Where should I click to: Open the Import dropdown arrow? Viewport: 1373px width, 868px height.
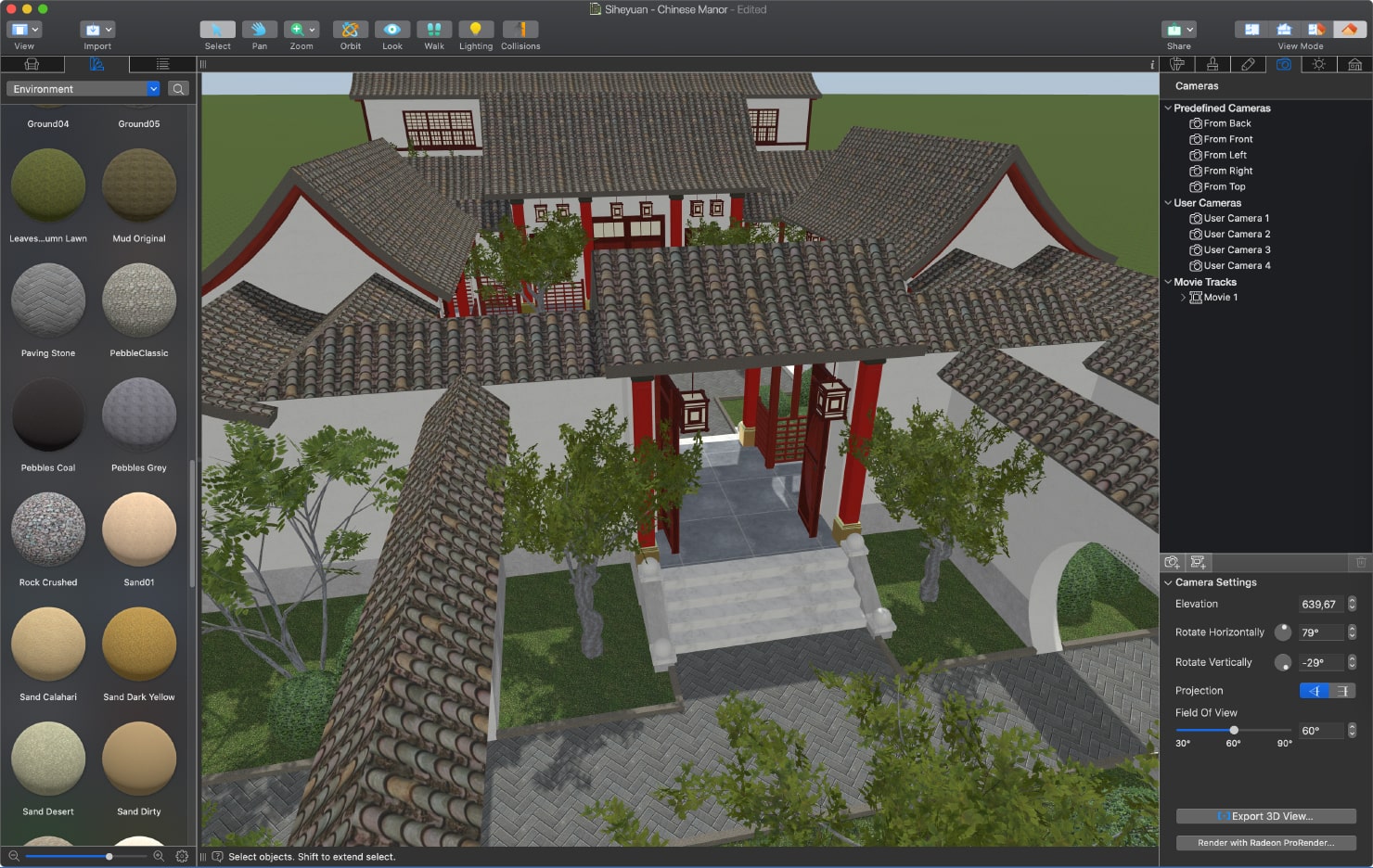(x=109, y=30)
